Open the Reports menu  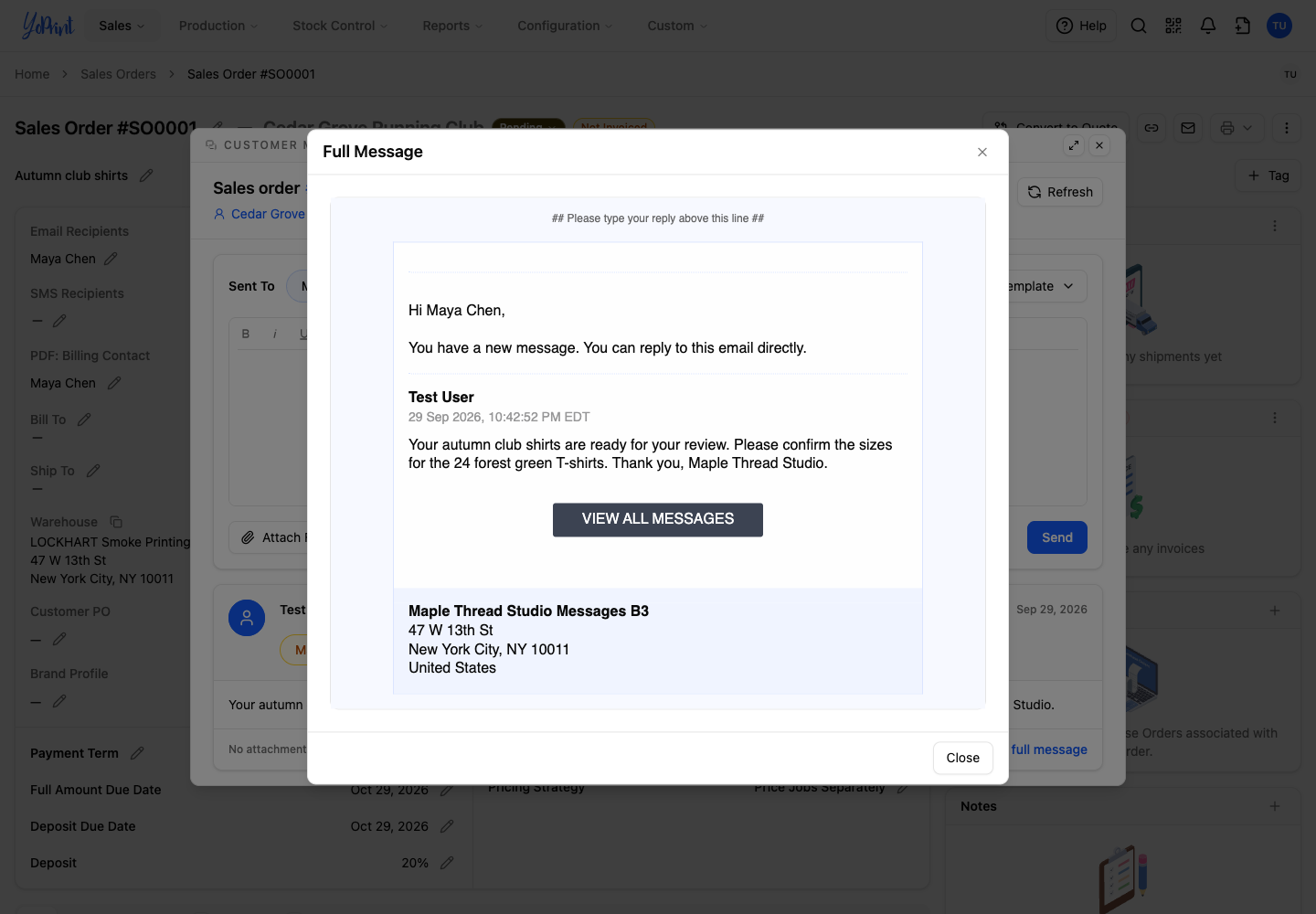(452, 26)
